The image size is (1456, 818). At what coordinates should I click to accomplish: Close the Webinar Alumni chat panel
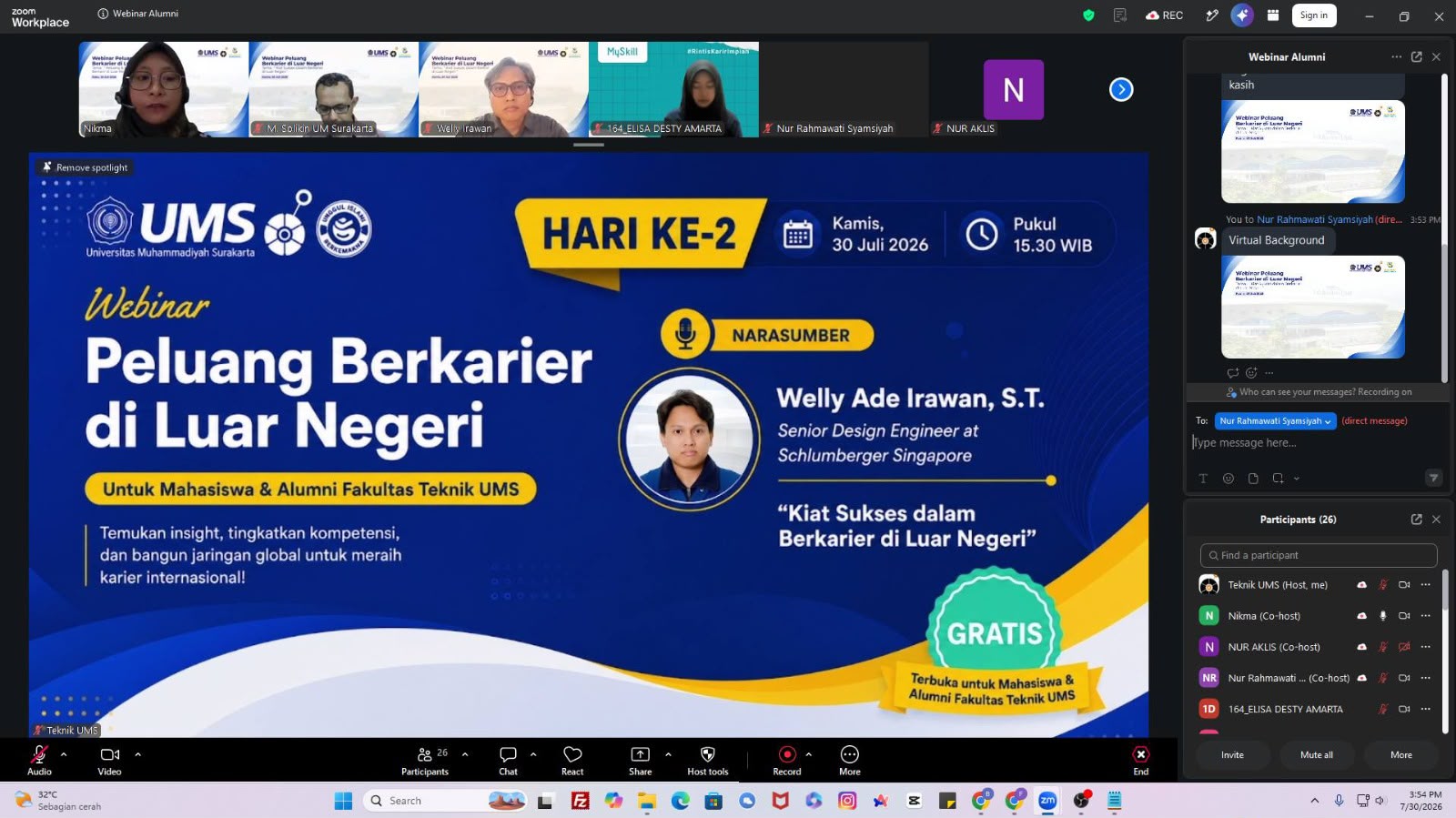coord(1437,56)
